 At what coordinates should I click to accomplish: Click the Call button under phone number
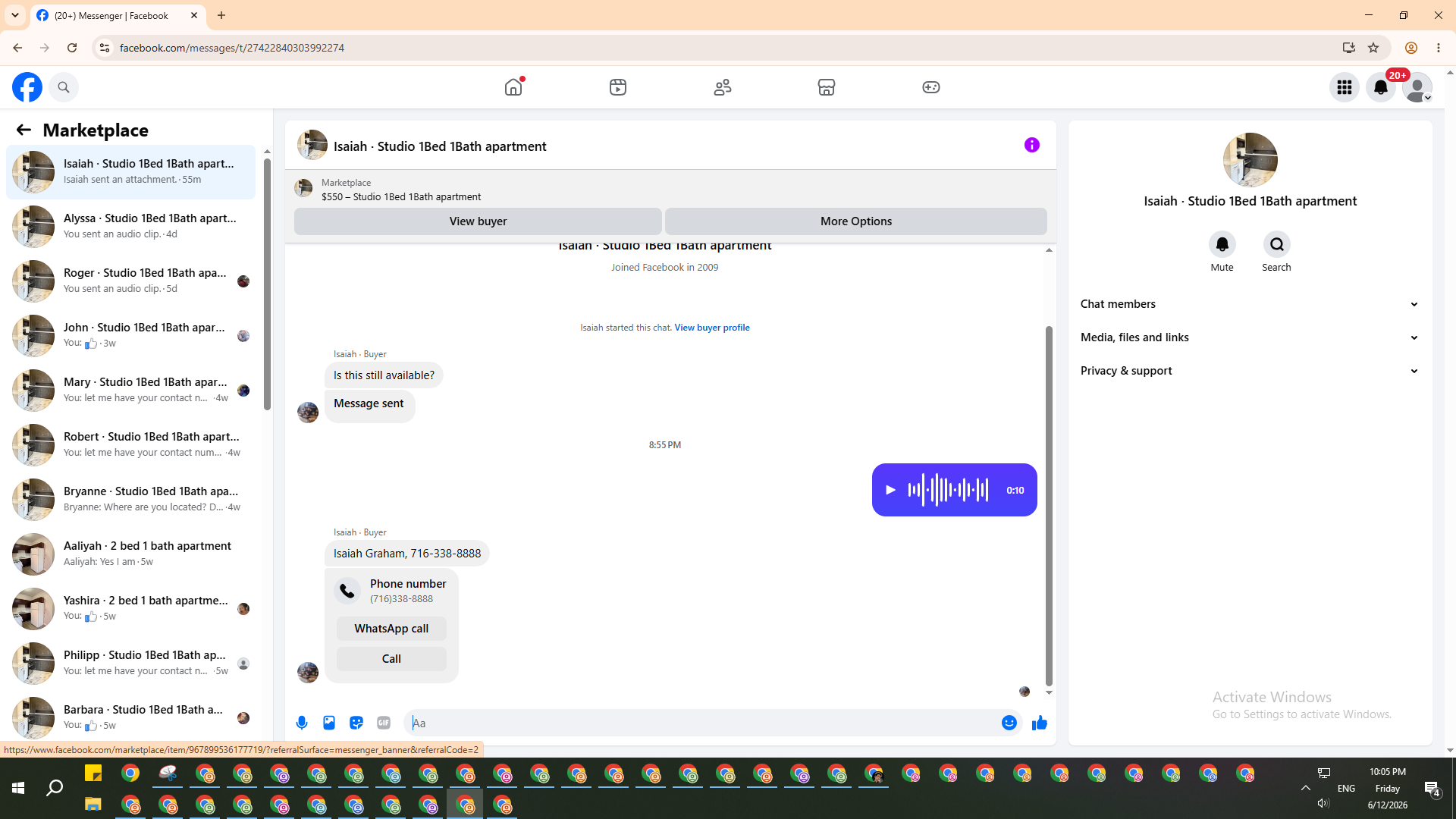tap(391, 659)
